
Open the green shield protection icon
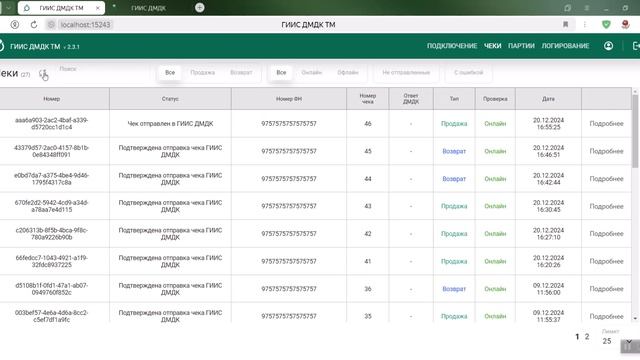[x=606, y=24]
